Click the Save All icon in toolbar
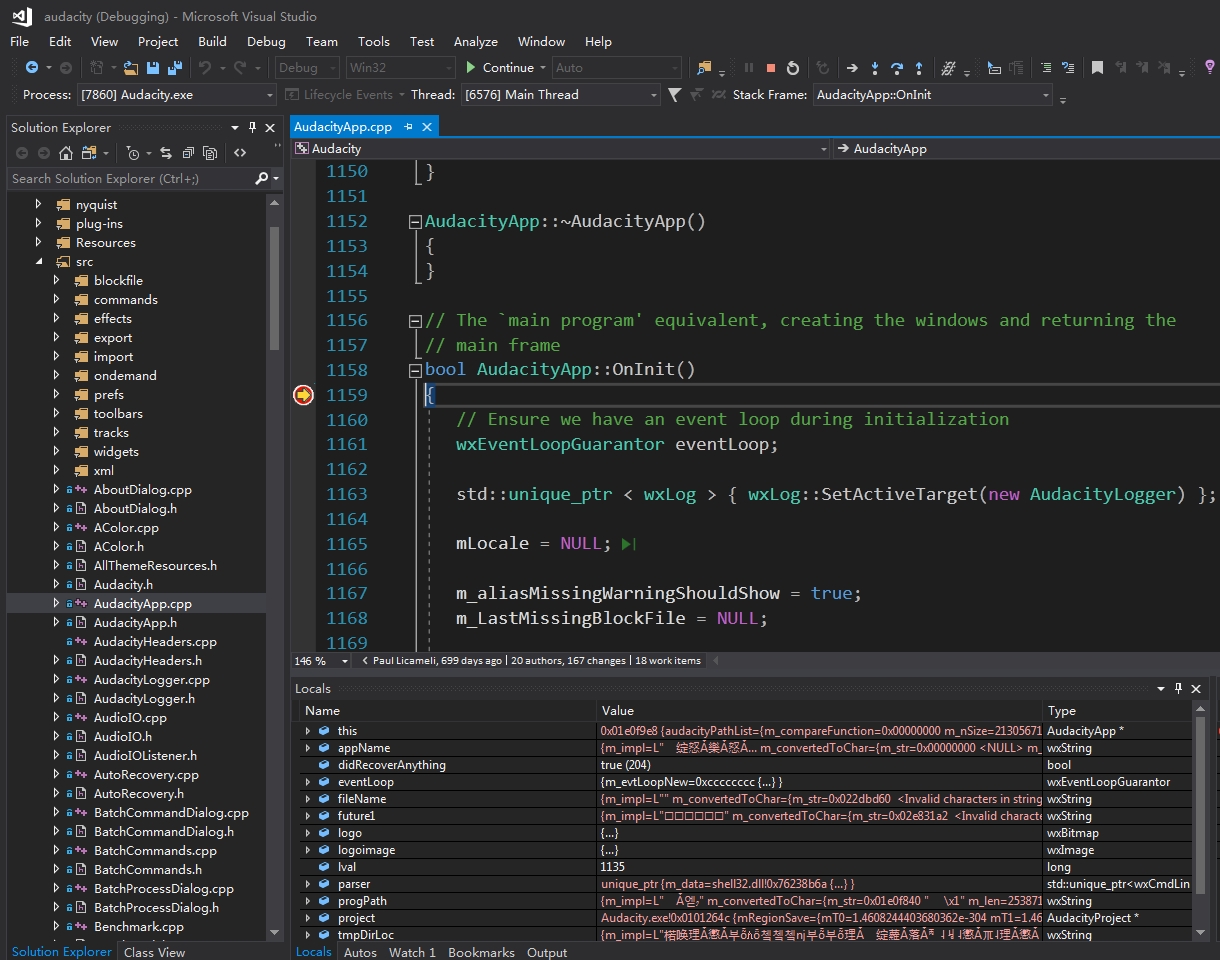The image size is (1220, 960). (175, 68)
